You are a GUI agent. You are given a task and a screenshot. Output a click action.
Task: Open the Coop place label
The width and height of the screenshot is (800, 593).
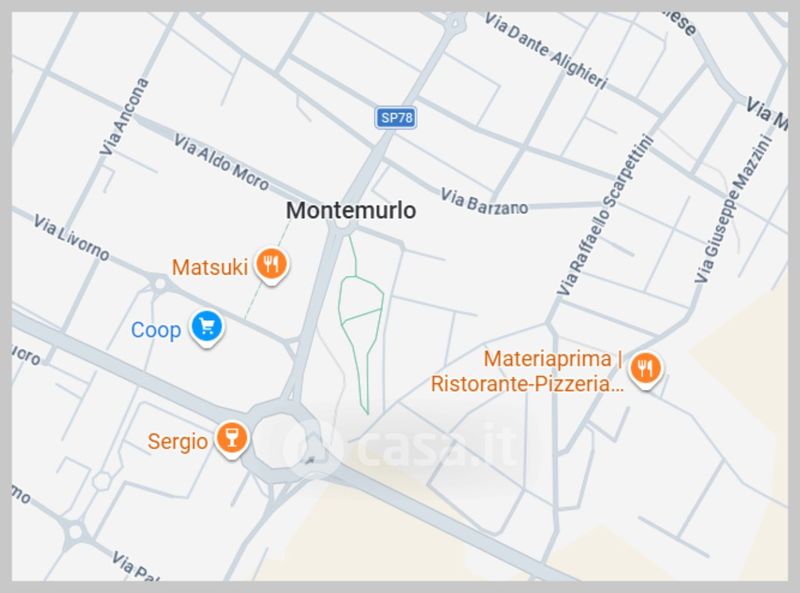pyautogui.click(x=156, y=330)
